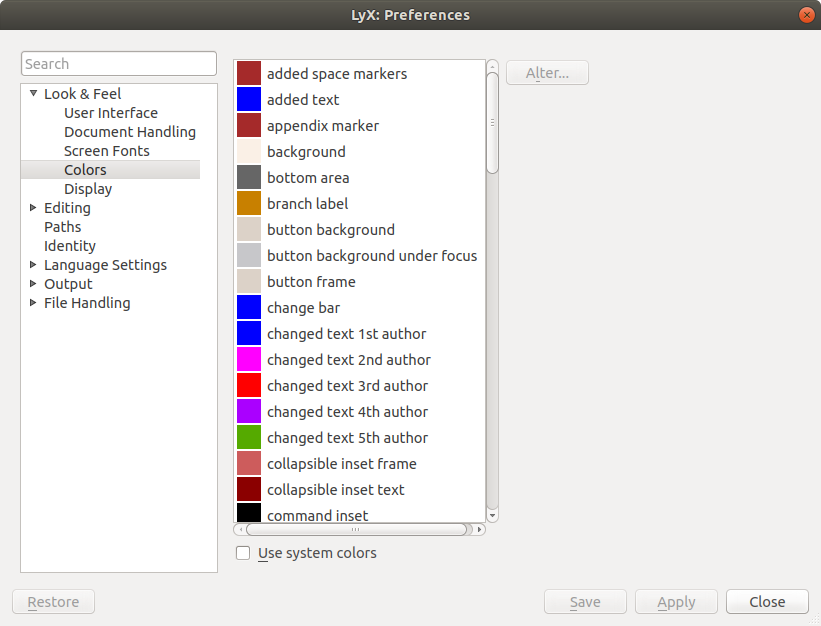Viewport: 821px width, 626px height.
Task: Expand the Editing preferences section
Action: point(33,208)
